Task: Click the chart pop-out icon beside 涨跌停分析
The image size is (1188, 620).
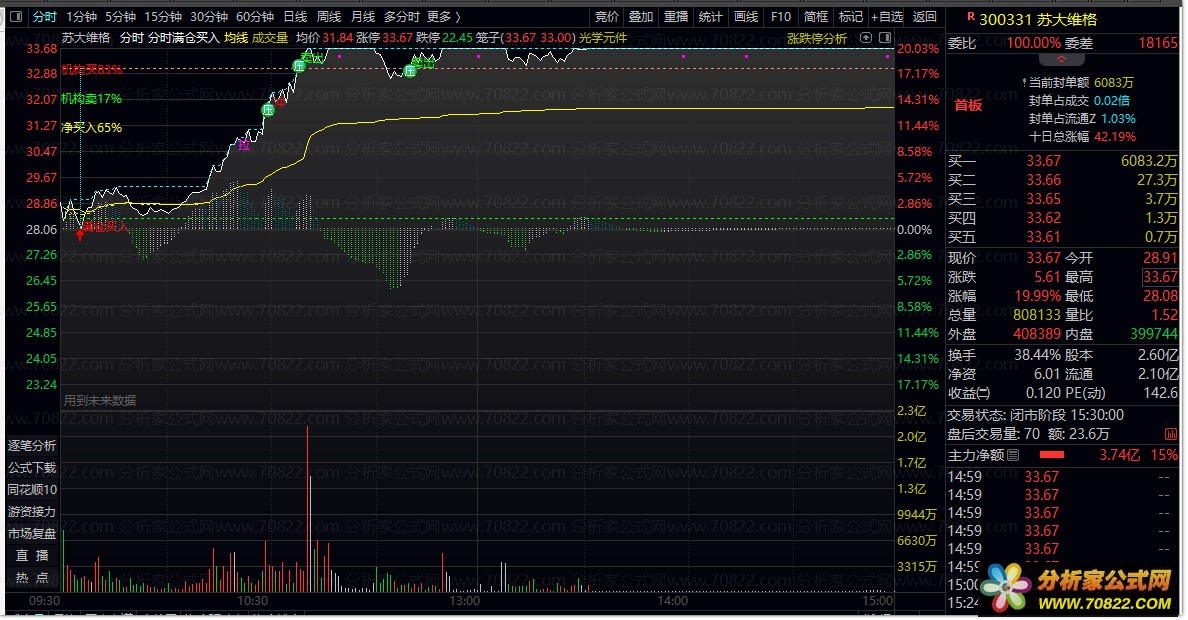Action: tap(866, 37)
